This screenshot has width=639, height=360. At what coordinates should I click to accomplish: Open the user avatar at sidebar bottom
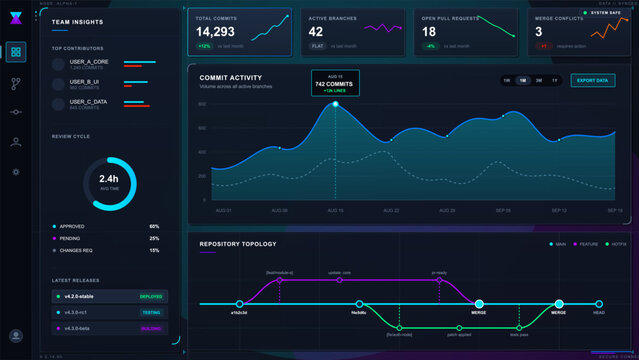point(16,336)
